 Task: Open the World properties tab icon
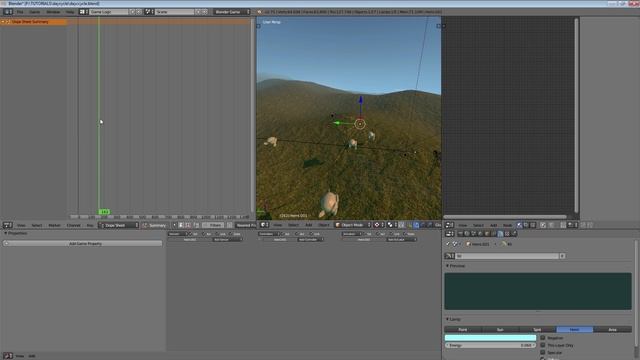480,234
